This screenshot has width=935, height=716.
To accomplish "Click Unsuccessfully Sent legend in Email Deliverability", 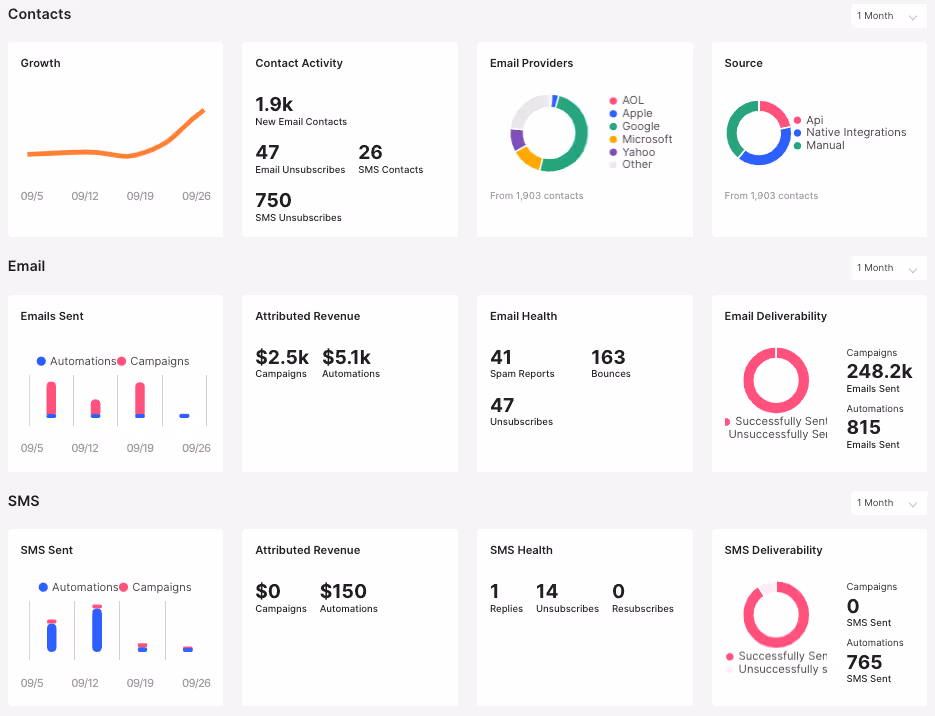I will pos(777,435).
